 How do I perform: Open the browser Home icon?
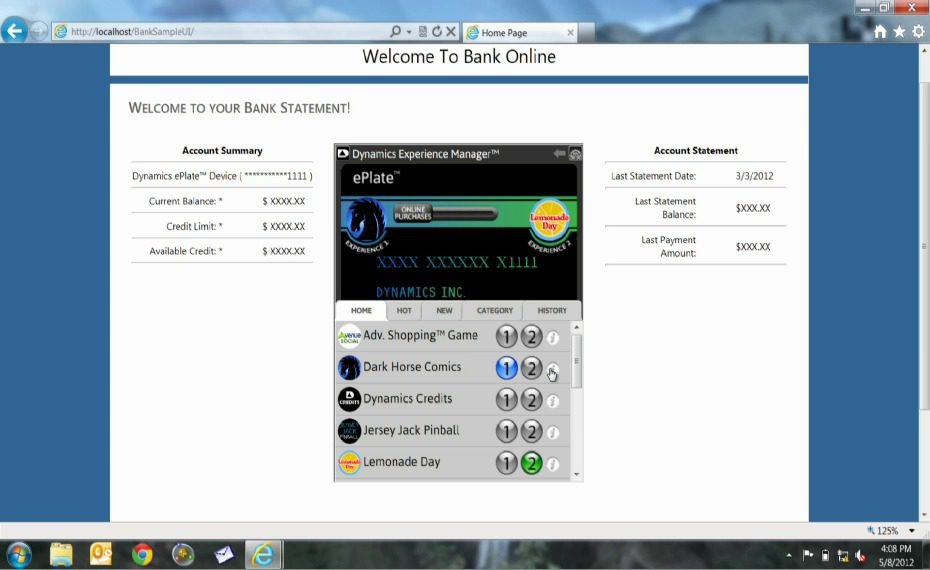(880, 31)
